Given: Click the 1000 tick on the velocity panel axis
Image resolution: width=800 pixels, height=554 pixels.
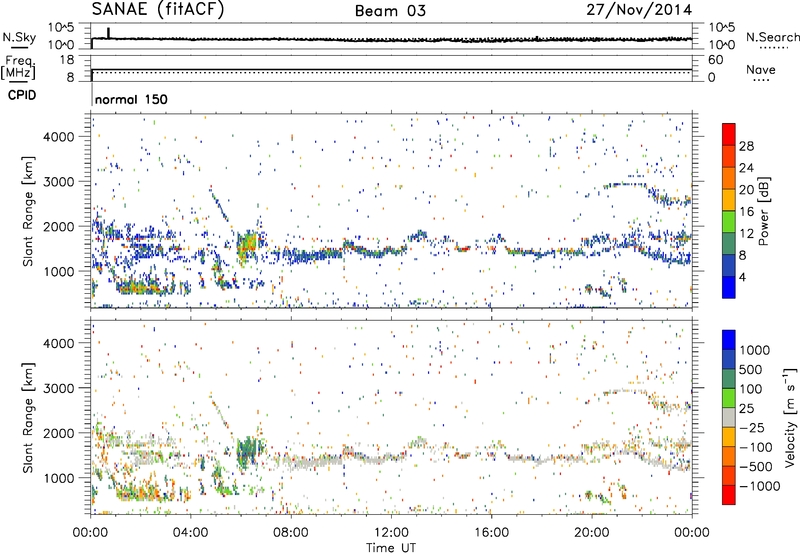Looking at the screenshot, I should click(59, 478).
